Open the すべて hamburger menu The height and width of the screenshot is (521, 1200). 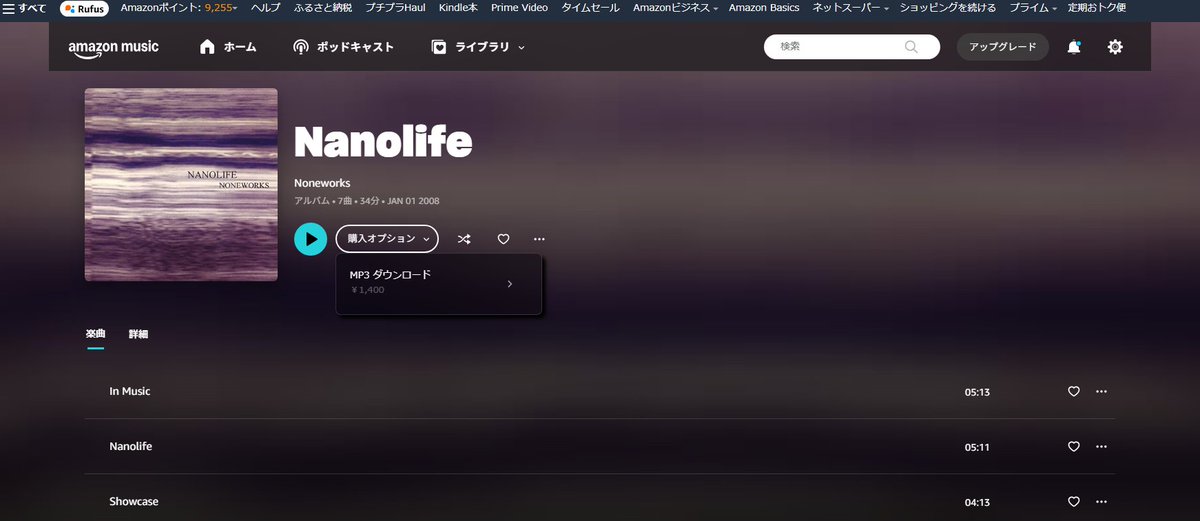[25, 8]
